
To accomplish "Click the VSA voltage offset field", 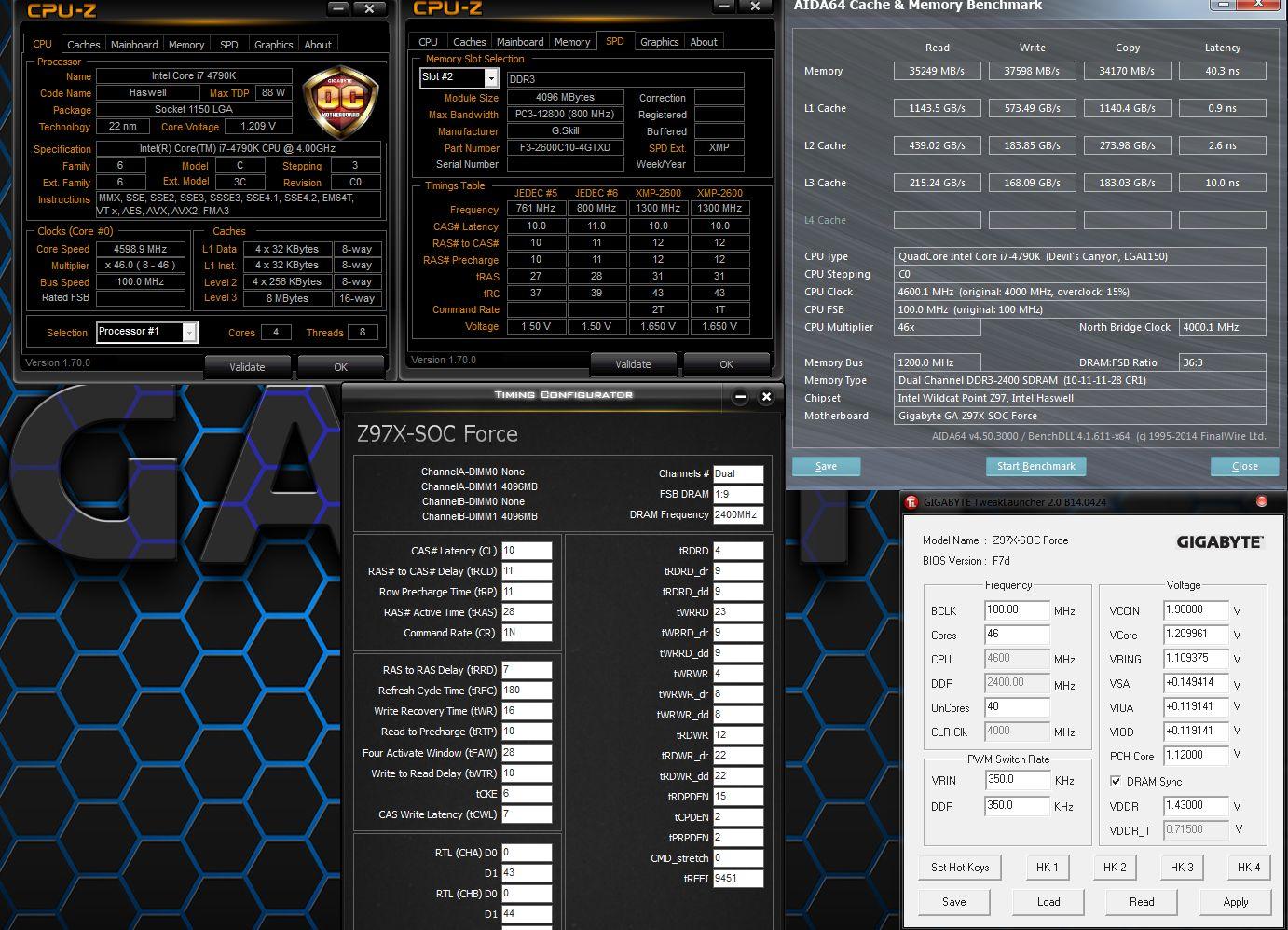I will (1196, 683).
